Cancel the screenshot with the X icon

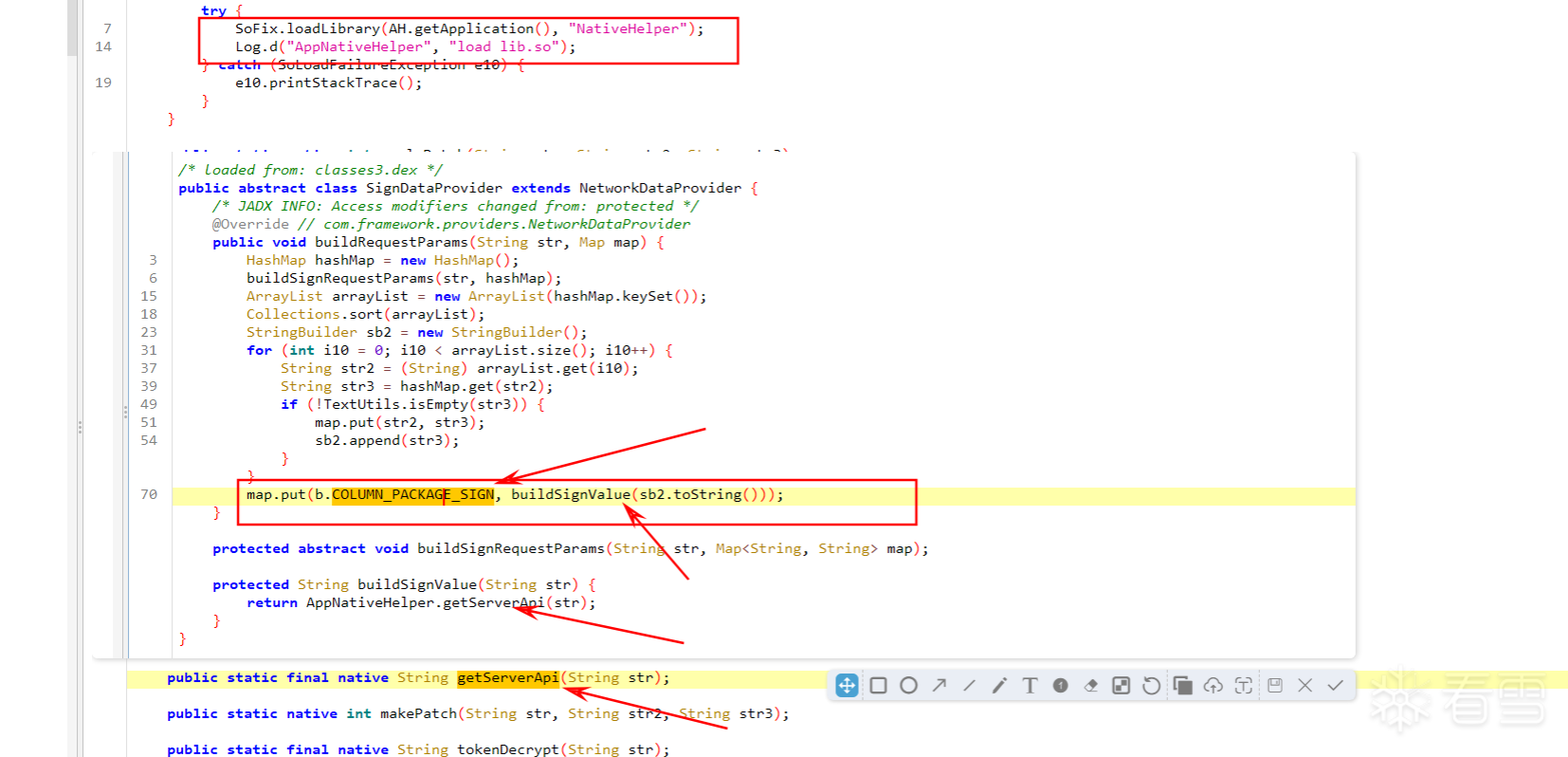(1304, 685)
